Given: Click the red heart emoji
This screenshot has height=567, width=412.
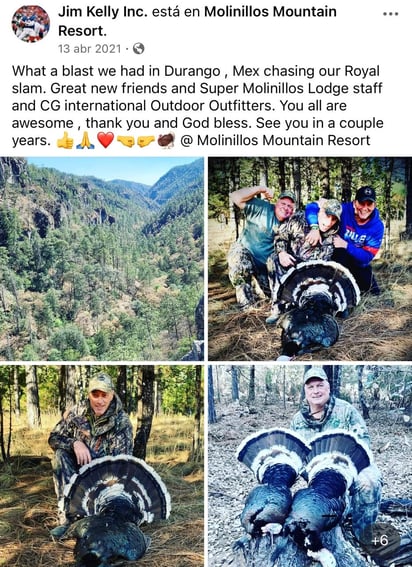Looking at the screenshot, I should tap(106, 141).
